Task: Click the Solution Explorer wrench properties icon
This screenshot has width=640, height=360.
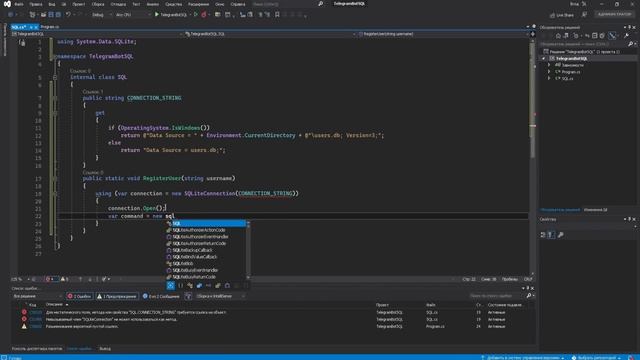Action: pos(626,36)
